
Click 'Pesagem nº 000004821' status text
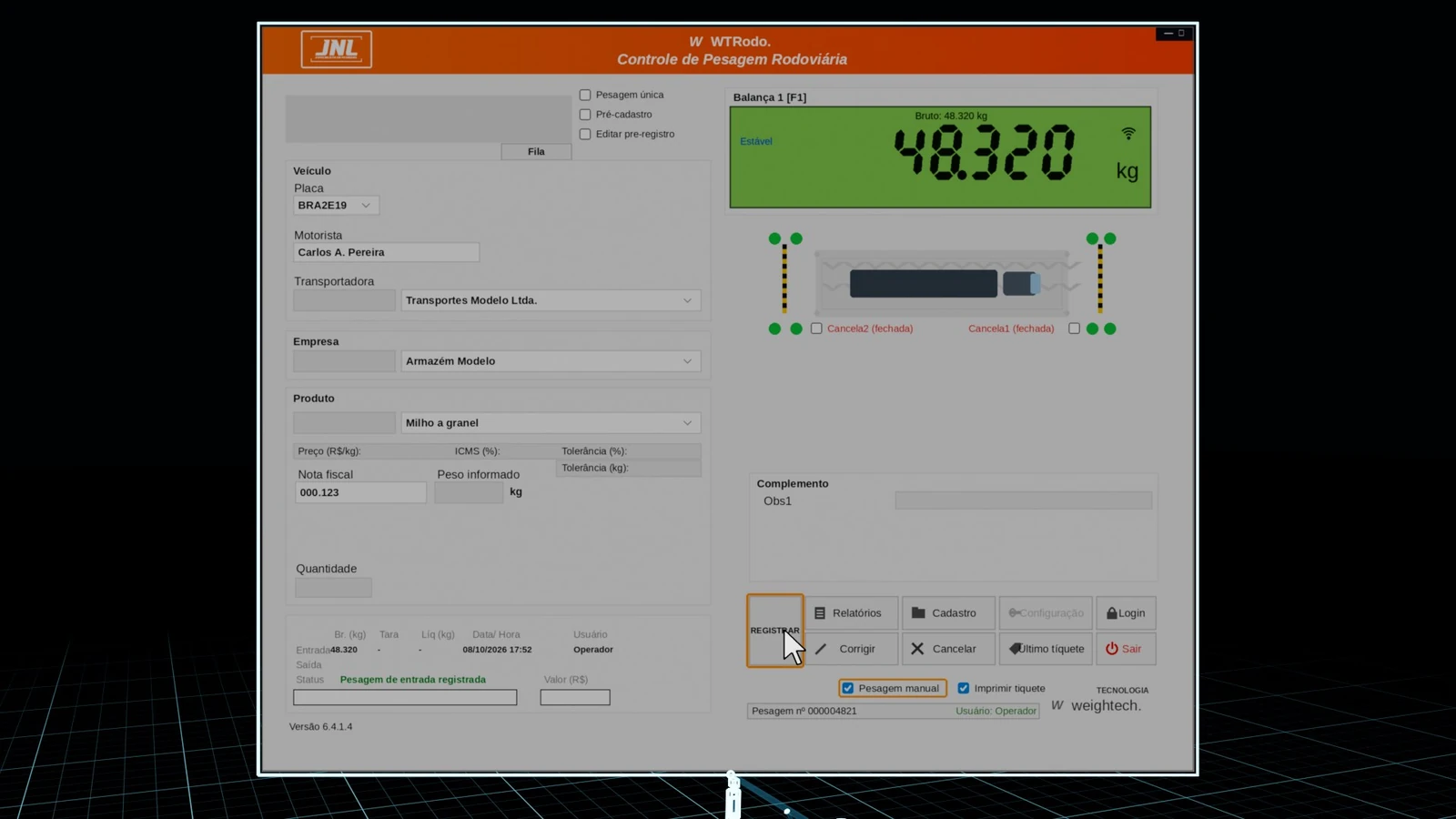pos(804,712)
